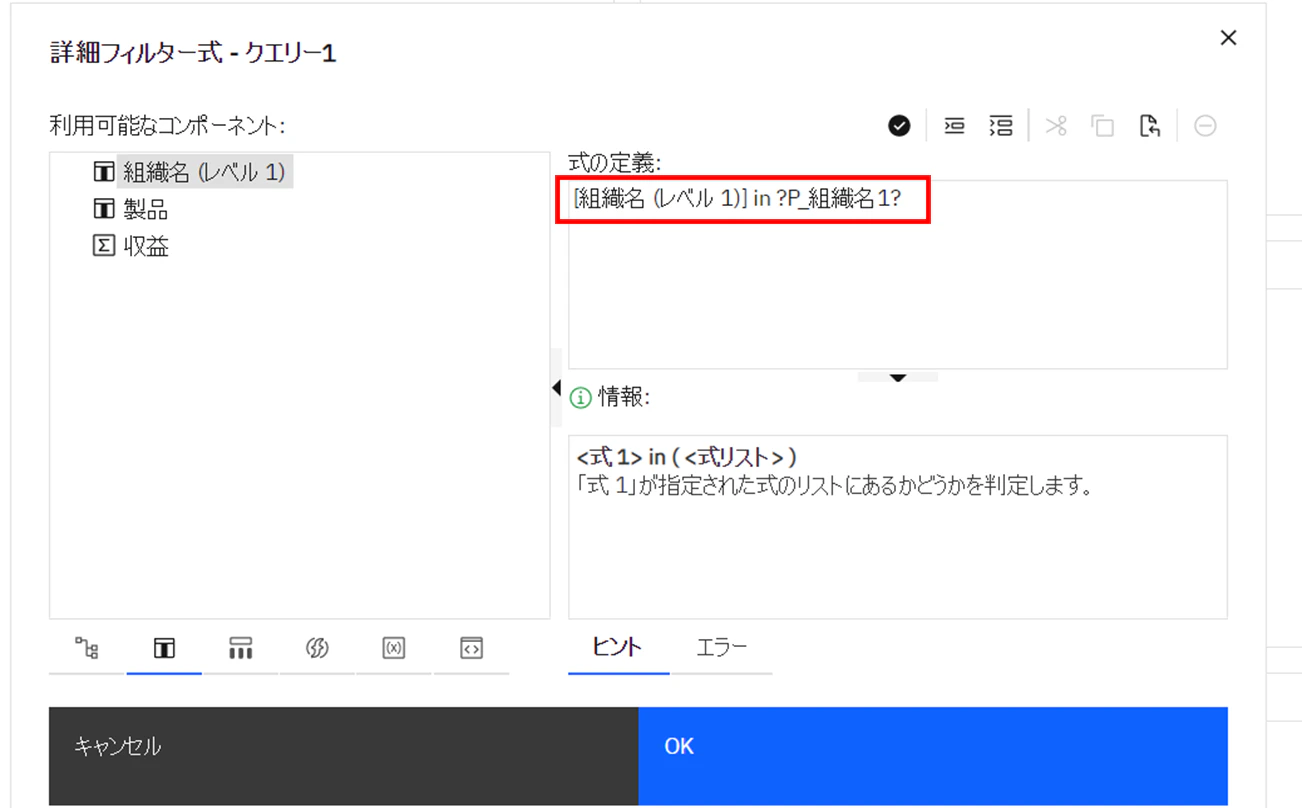
Task: Open the macros code-bracket tab
Action: (471, 649)
